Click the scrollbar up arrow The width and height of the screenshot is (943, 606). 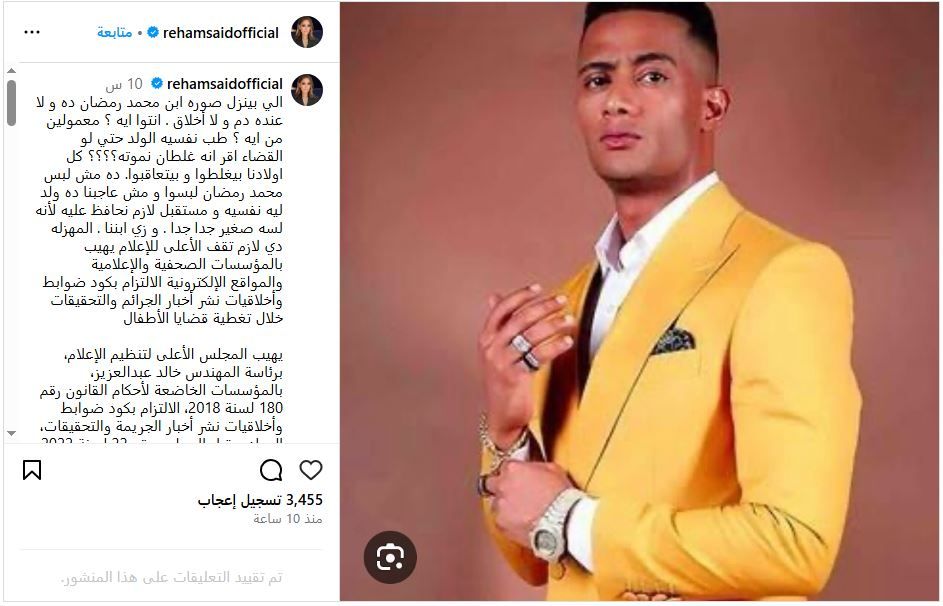(x=11, y=71)
